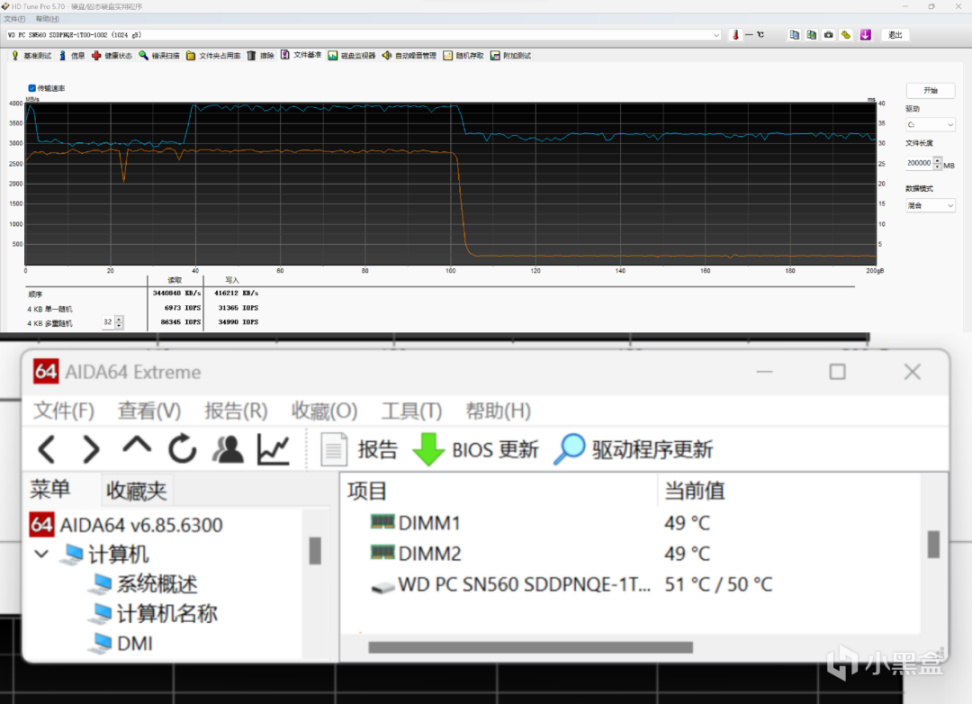The image size is (972, 704).
Task: Decrease file length with the down stepper
Action: 938,167
